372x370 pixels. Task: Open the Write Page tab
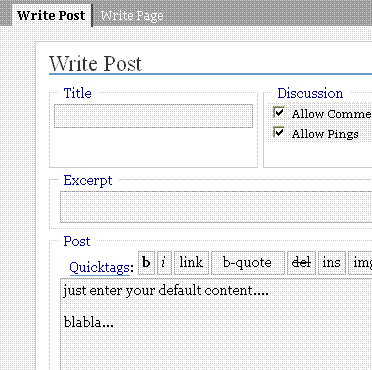(x=132, y=16)
